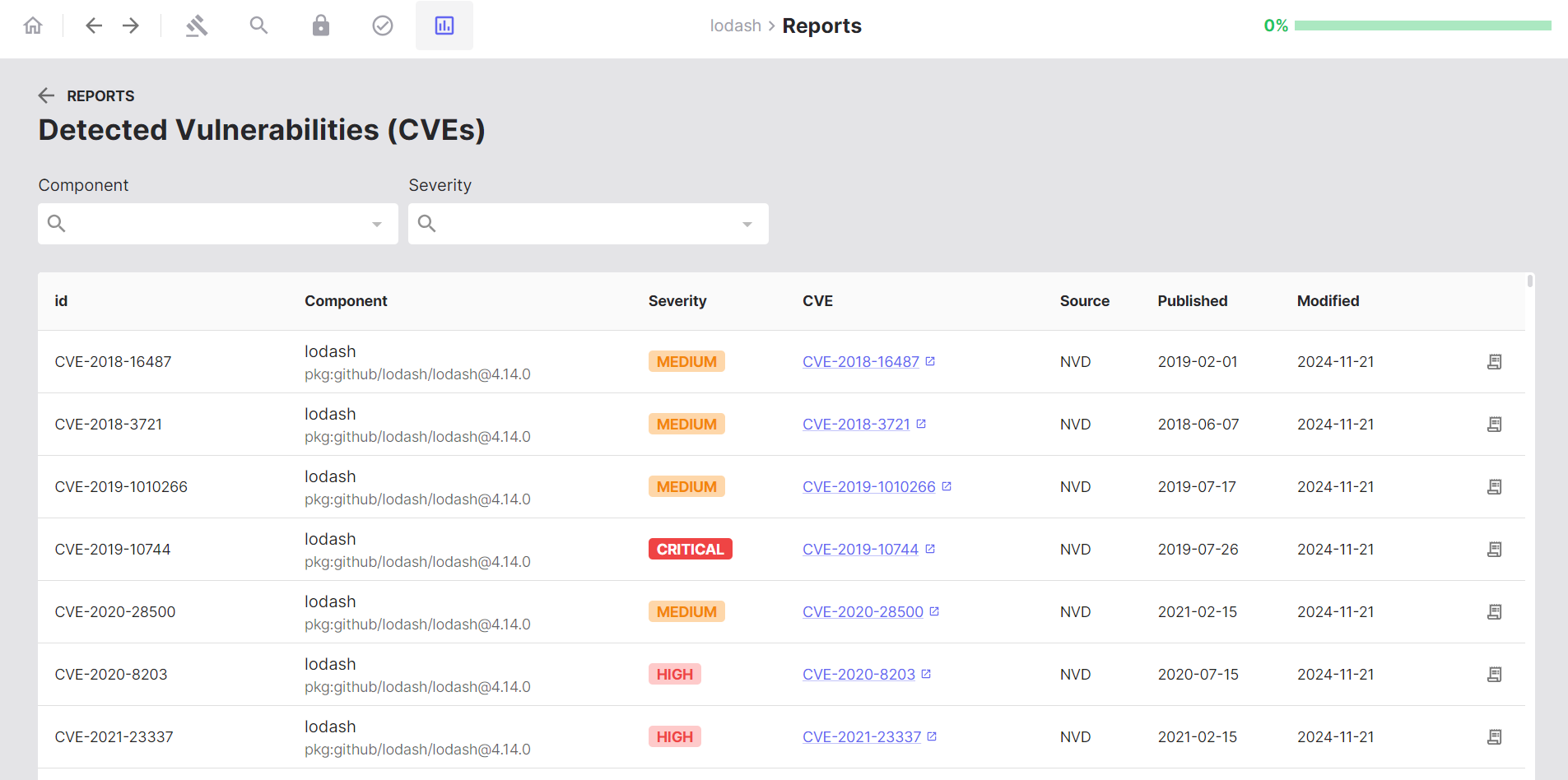The image size is (1568, 780).
Task: Expand the Severity filter dropdown
Action: [x=747, y=223]
